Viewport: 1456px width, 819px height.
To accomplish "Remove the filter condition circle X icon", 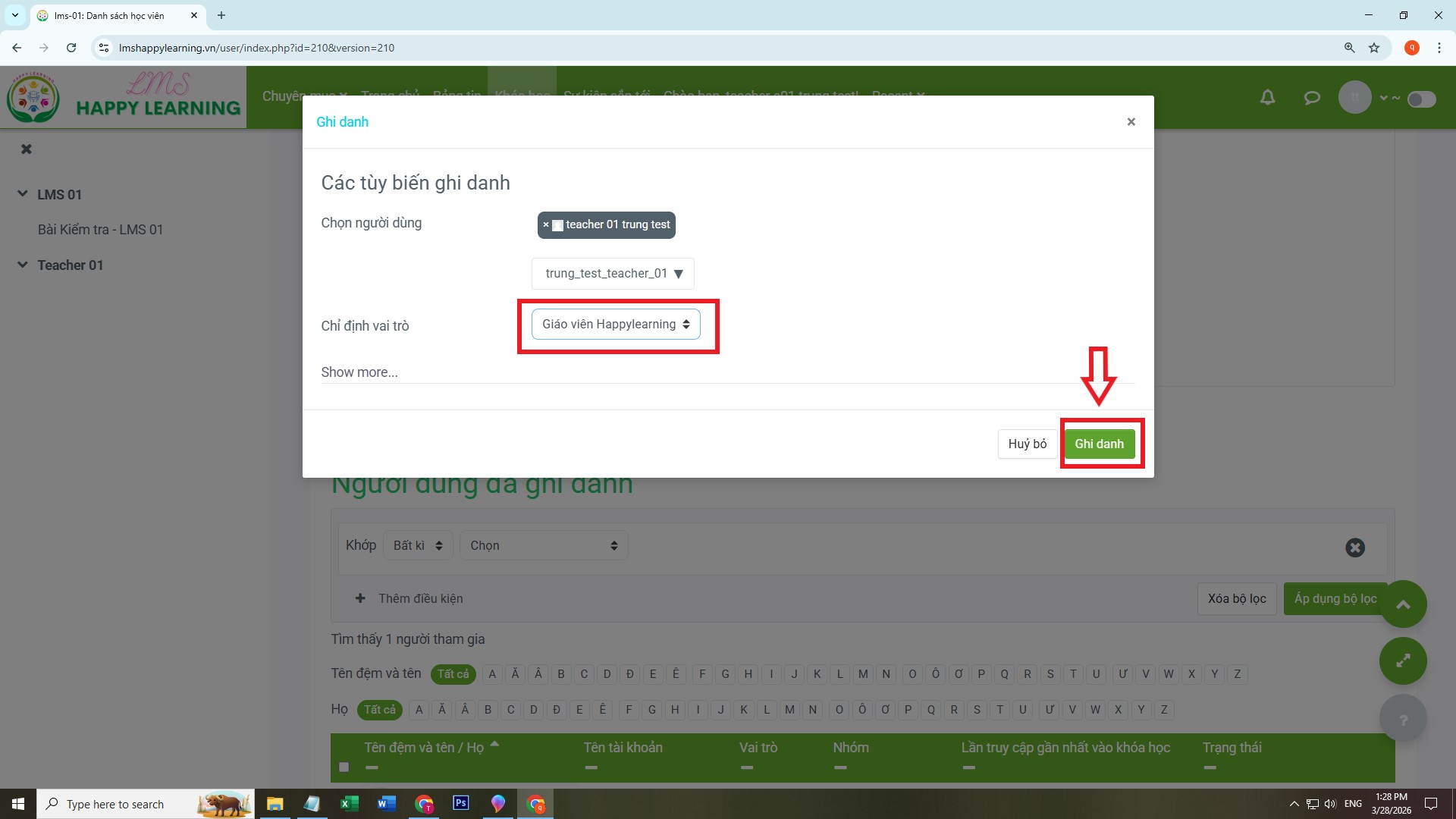I will 1355,548.
